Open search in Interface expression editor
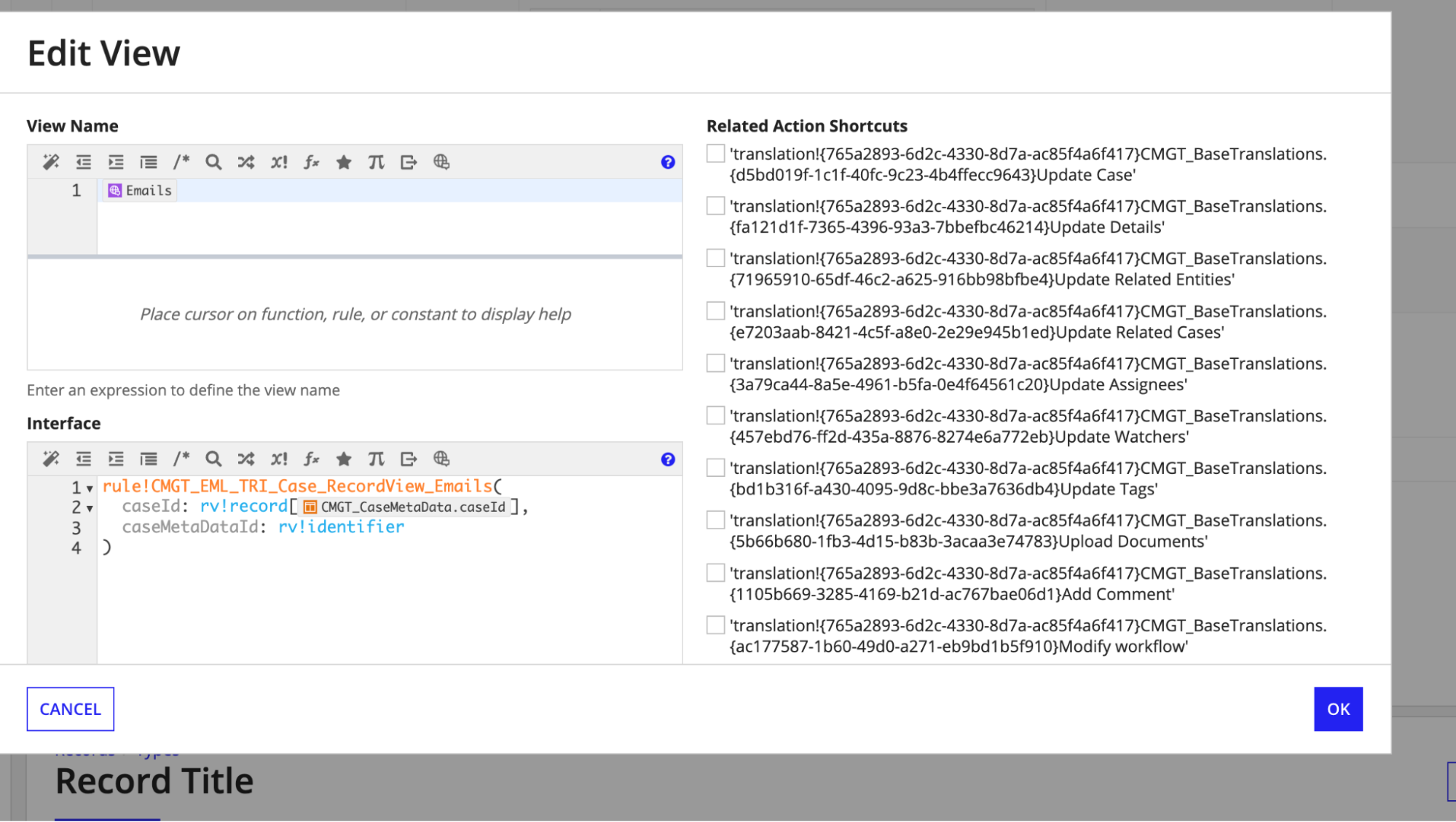Screen dimensions: 1456x822 [x=213, y=459]
